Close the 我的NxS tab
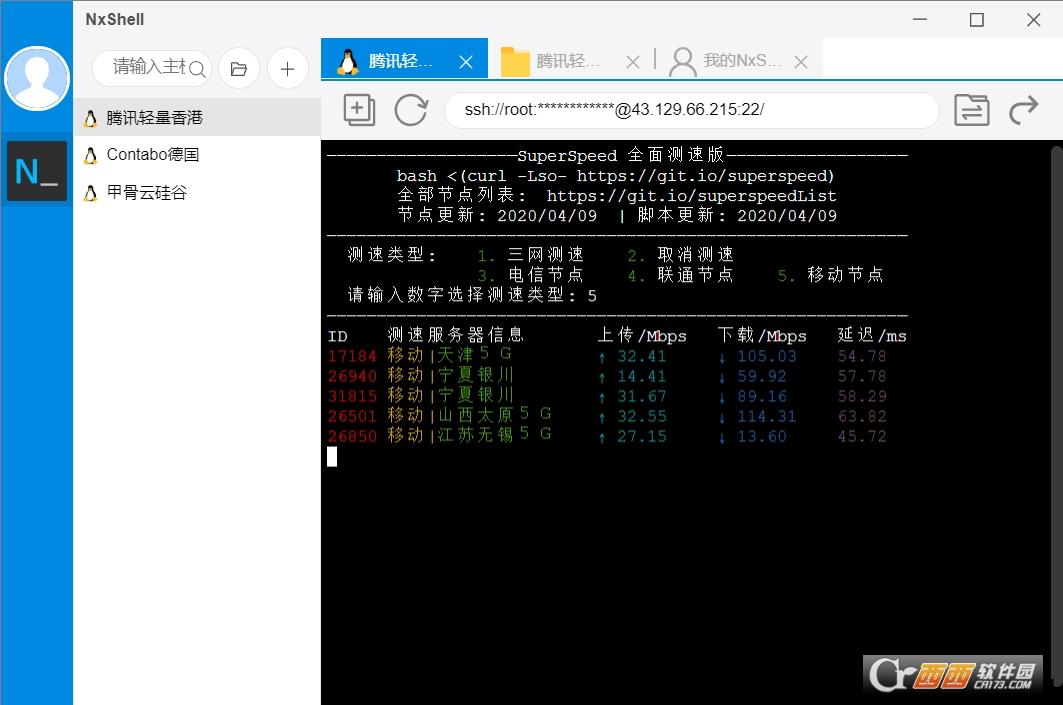 801,62
